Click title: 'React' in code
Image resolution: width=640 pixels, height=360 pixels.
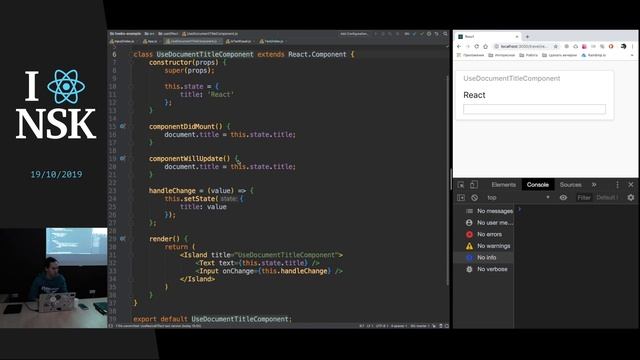point(207,94)
